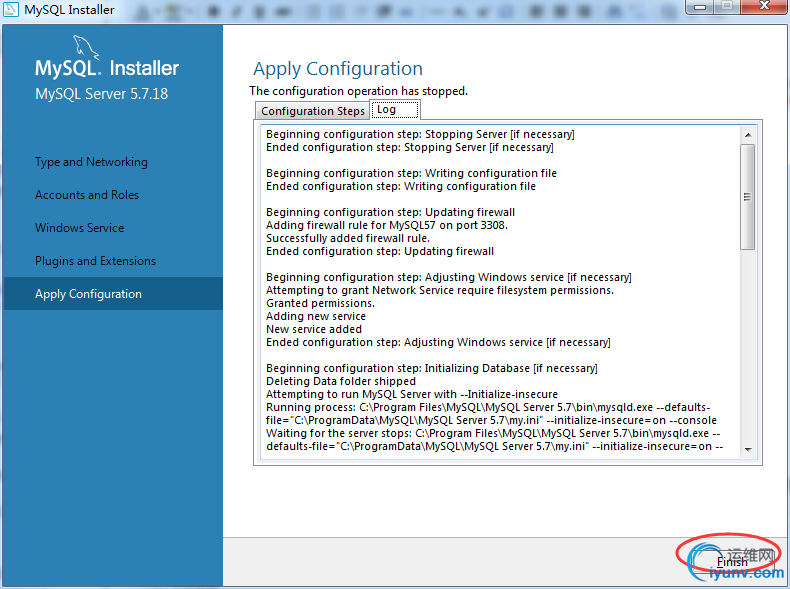This screenshot has width=790, height=589.
Task: Click 'Beginning configuration step: Writing configuration file'
Action: click(411, 173)
